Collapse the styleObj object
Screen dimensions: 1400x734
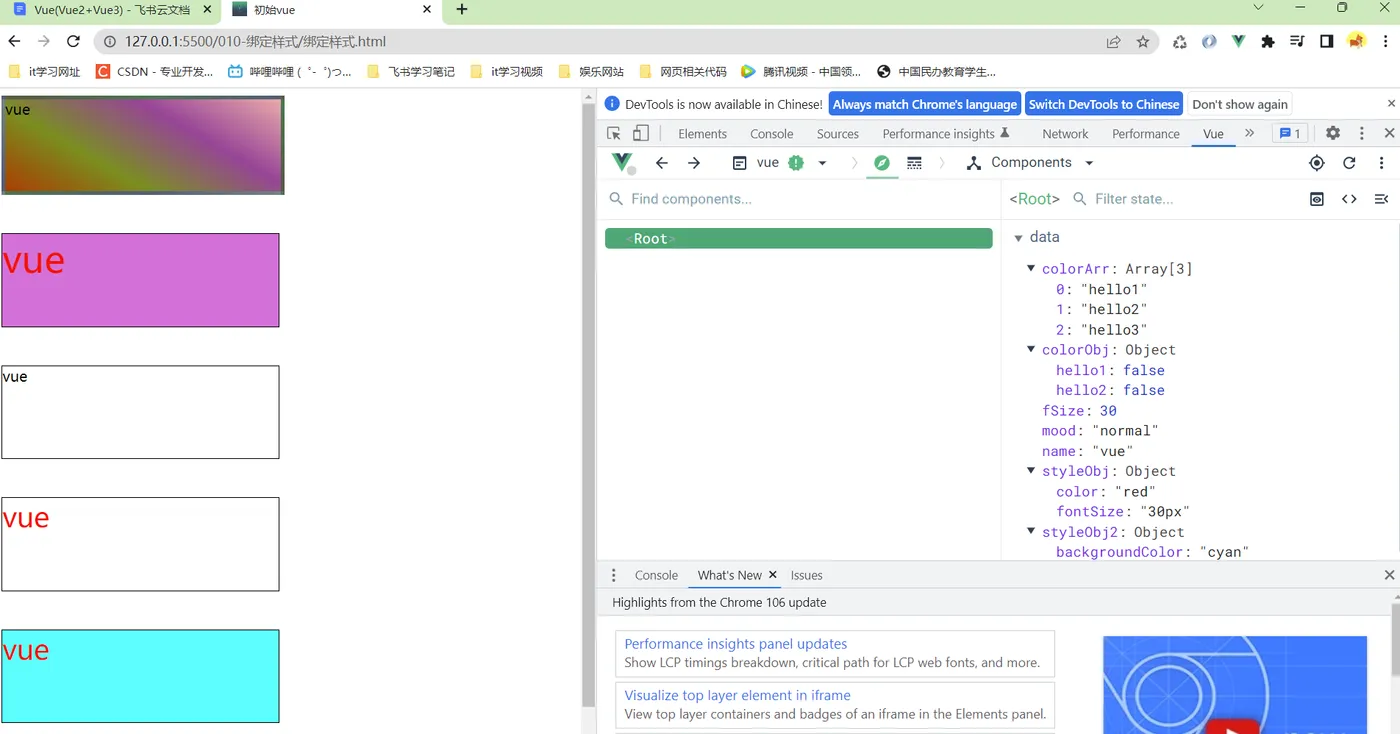click(x=1031, y=471)
